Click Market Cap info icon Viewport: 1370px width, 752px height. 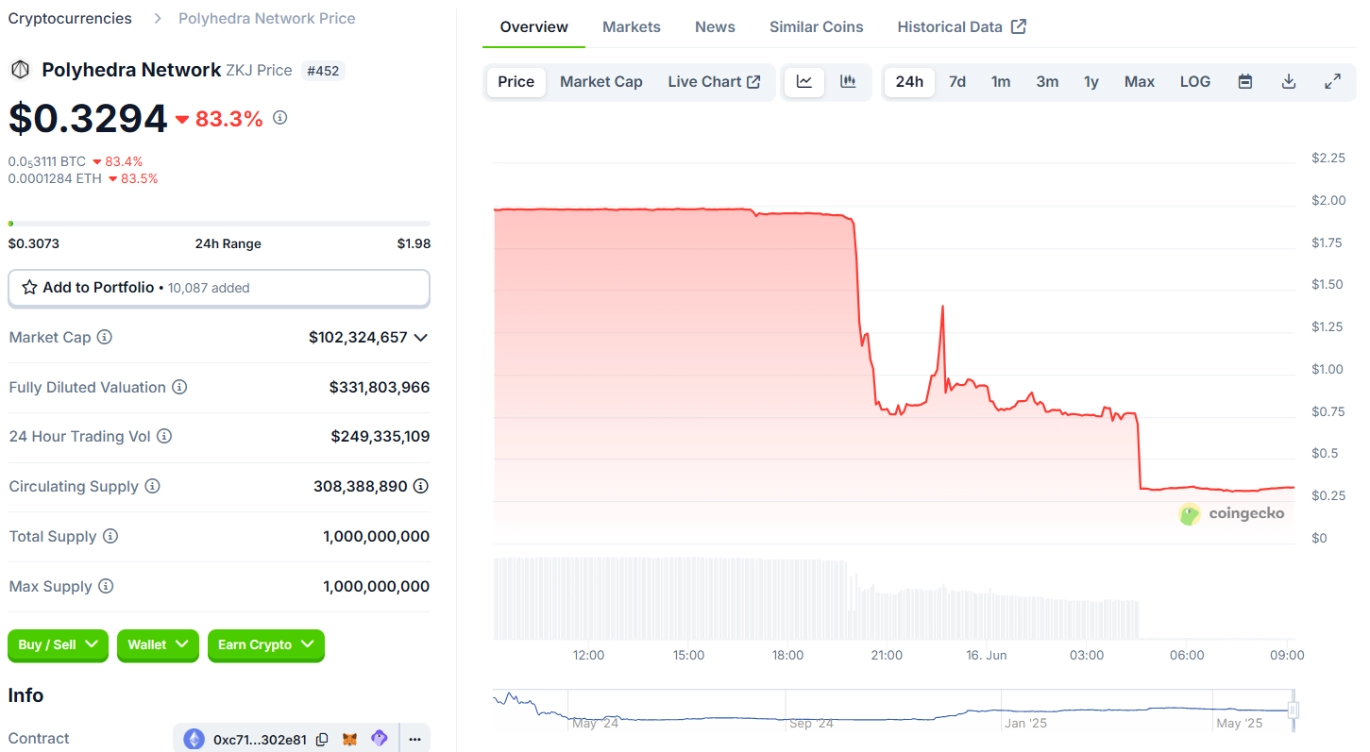point(104,337)
